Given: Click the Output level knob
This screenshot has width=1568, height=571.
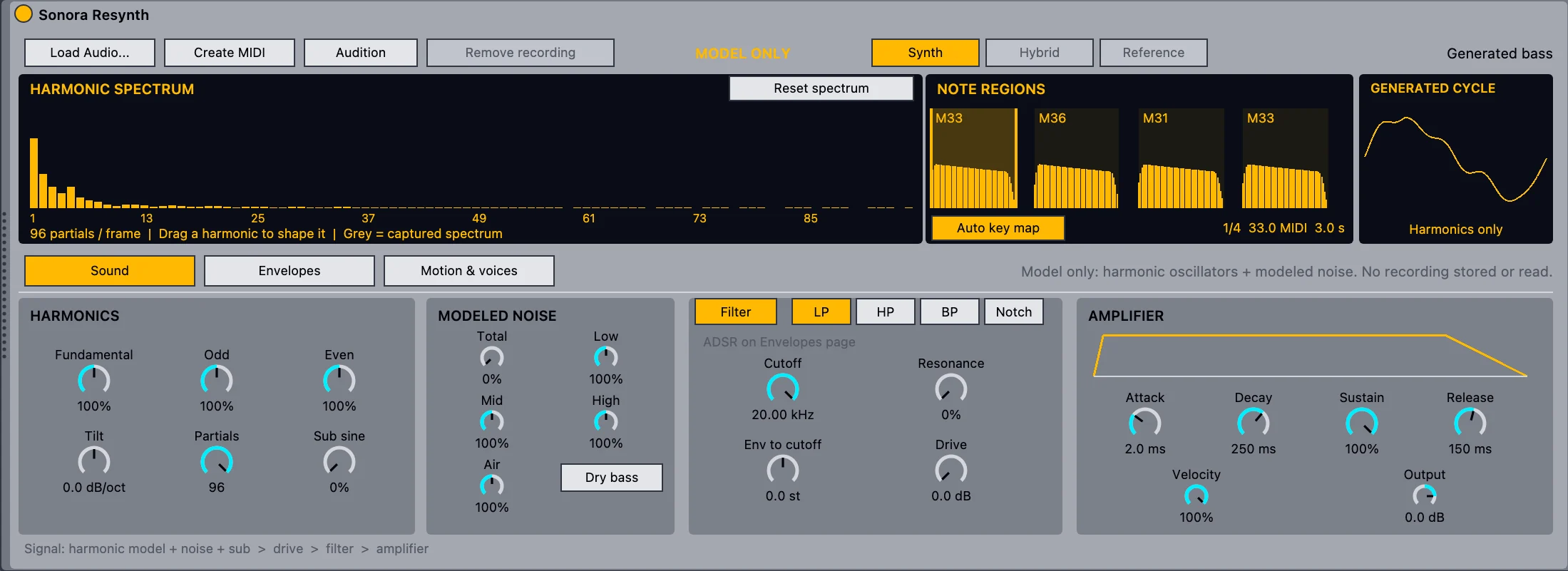Looking at the screenshot, I should tap(1425, 495).
